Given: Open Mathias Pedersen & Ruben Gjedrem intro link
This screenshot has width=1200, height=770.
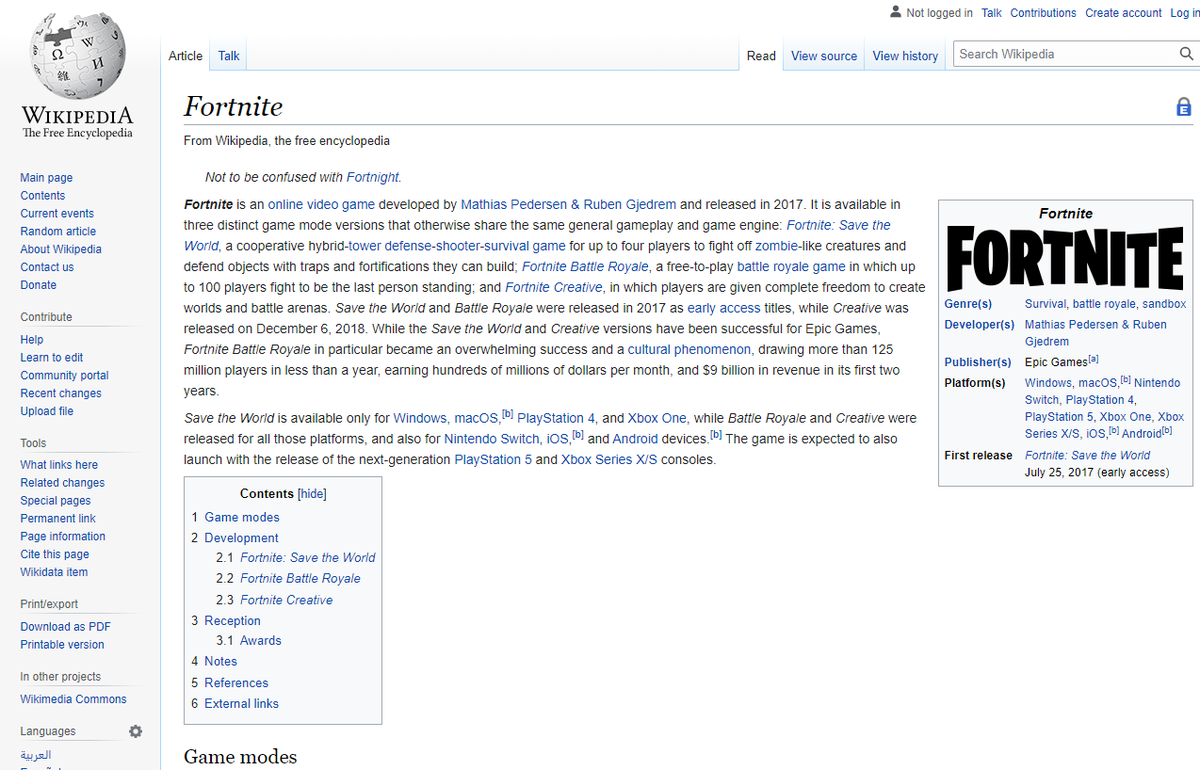Looking at the screenshot, I should point(568,204).
